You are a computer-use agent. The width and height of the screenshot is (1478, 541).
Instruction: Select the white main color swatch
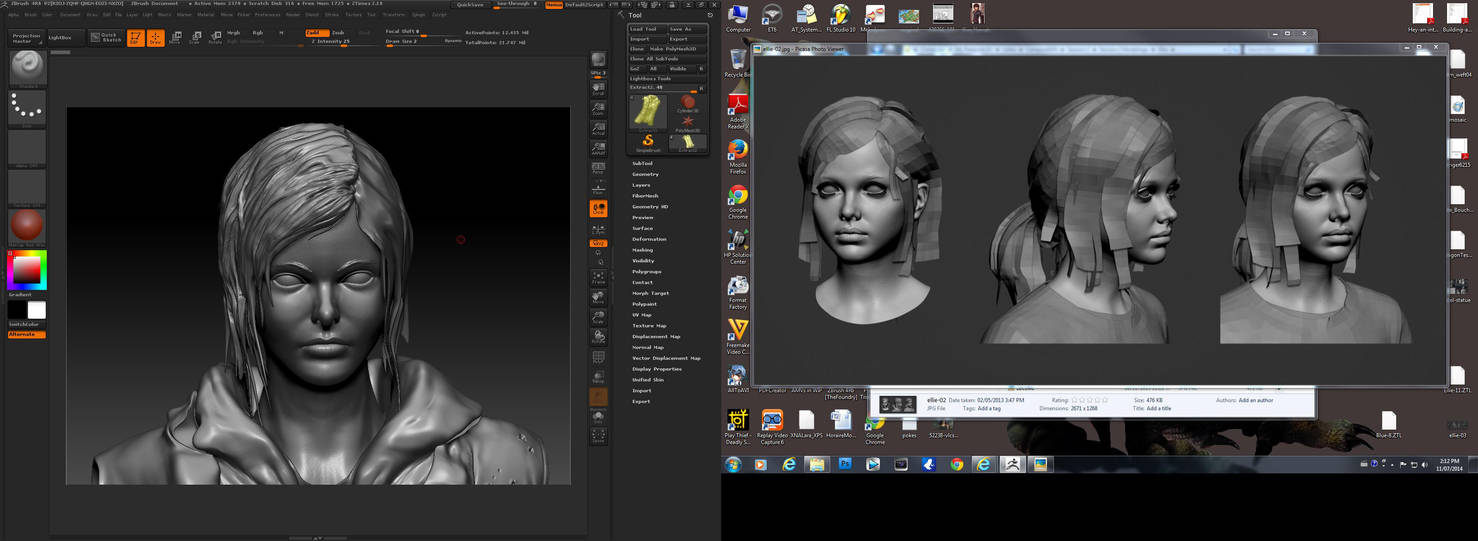(x=36, y=310)
